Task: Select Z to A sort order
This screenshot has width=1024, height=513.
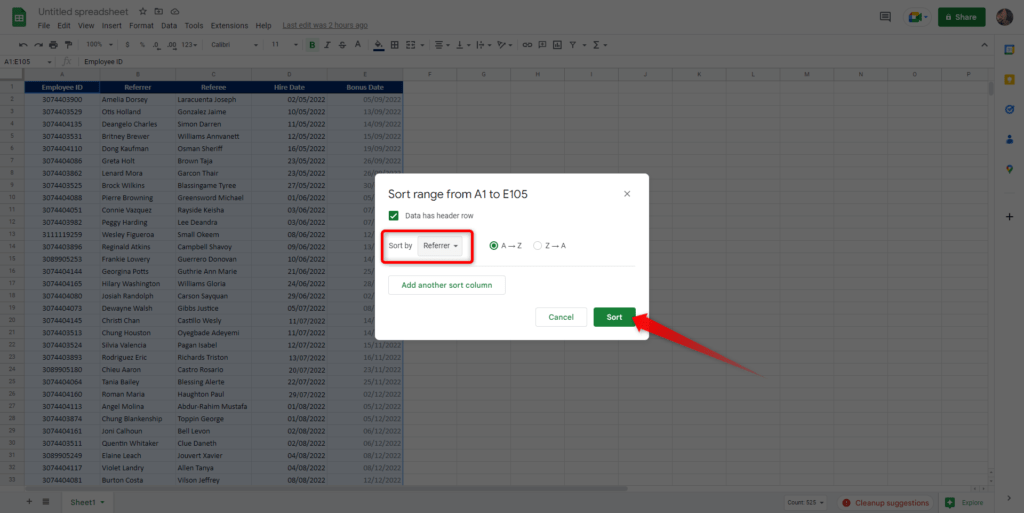Action: point(537,245)
